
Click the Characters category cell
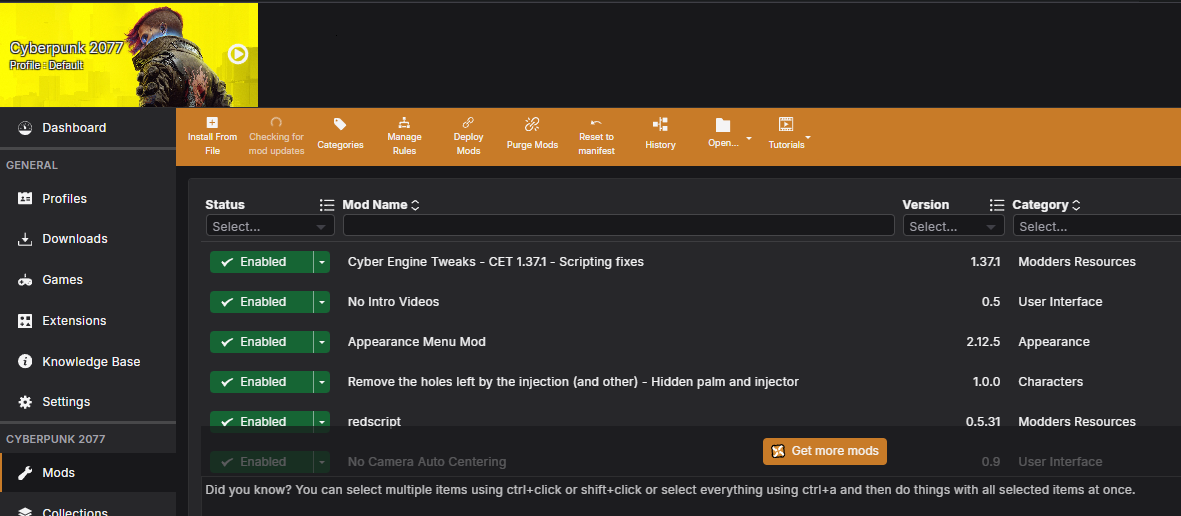click(1051, 382)
